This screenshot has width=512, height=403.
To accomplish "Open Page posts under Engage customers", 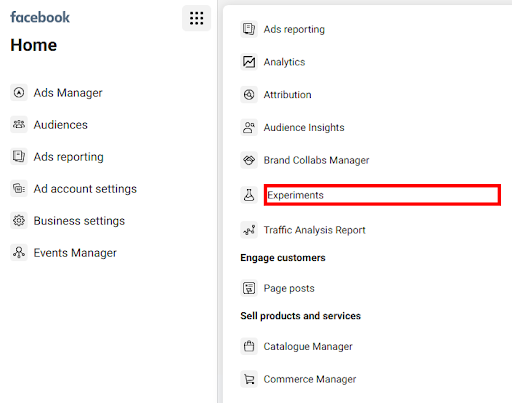I will 289,288.
